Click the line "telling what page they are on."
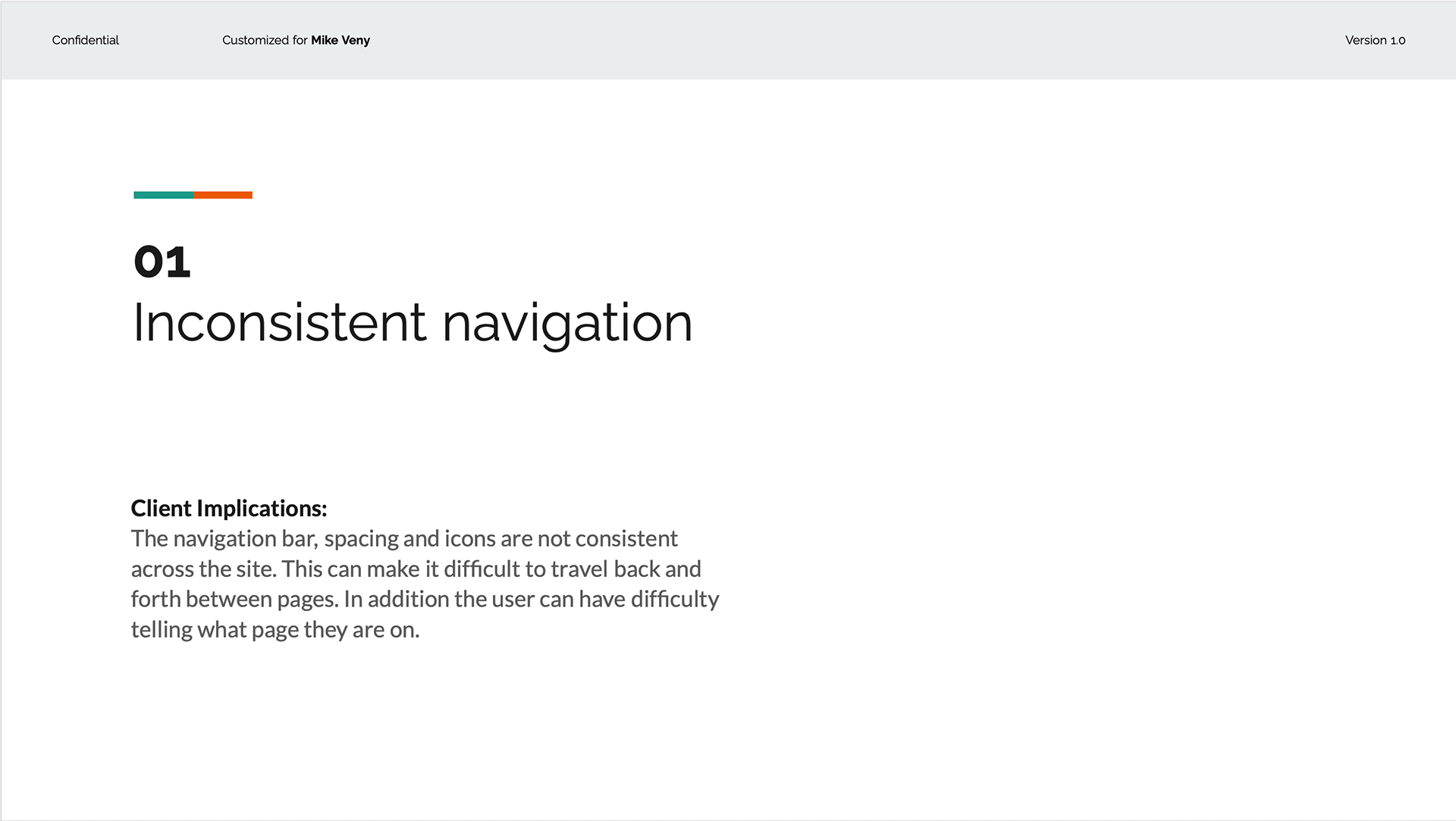 [x=275, y=630]
